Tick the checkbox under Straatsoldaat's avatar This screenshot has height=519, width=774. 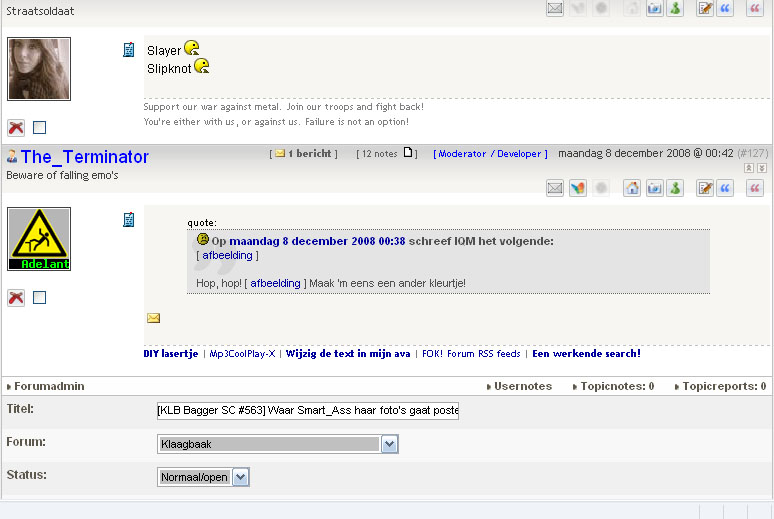tap(39, 128)
